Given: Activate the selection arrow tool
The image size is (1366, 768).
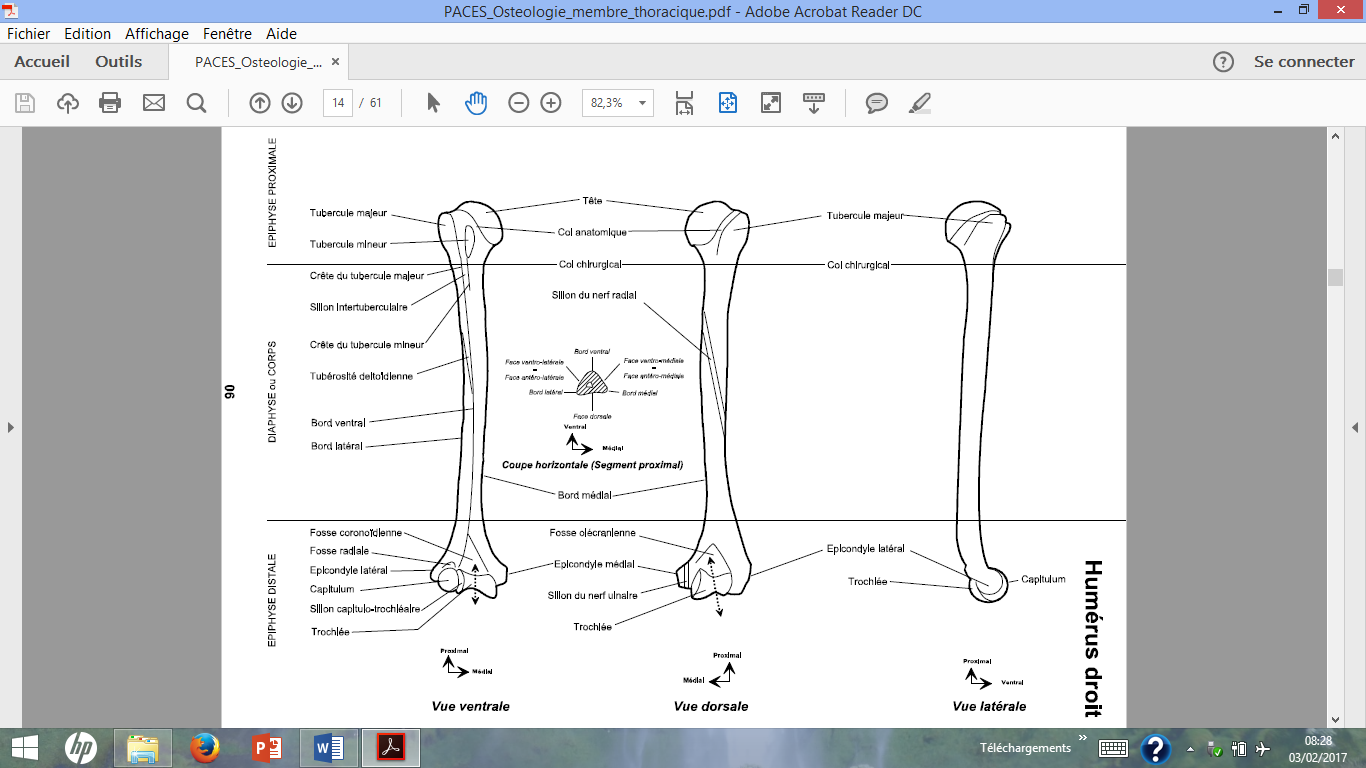Looking at the screenshot, I should (433, 103).
